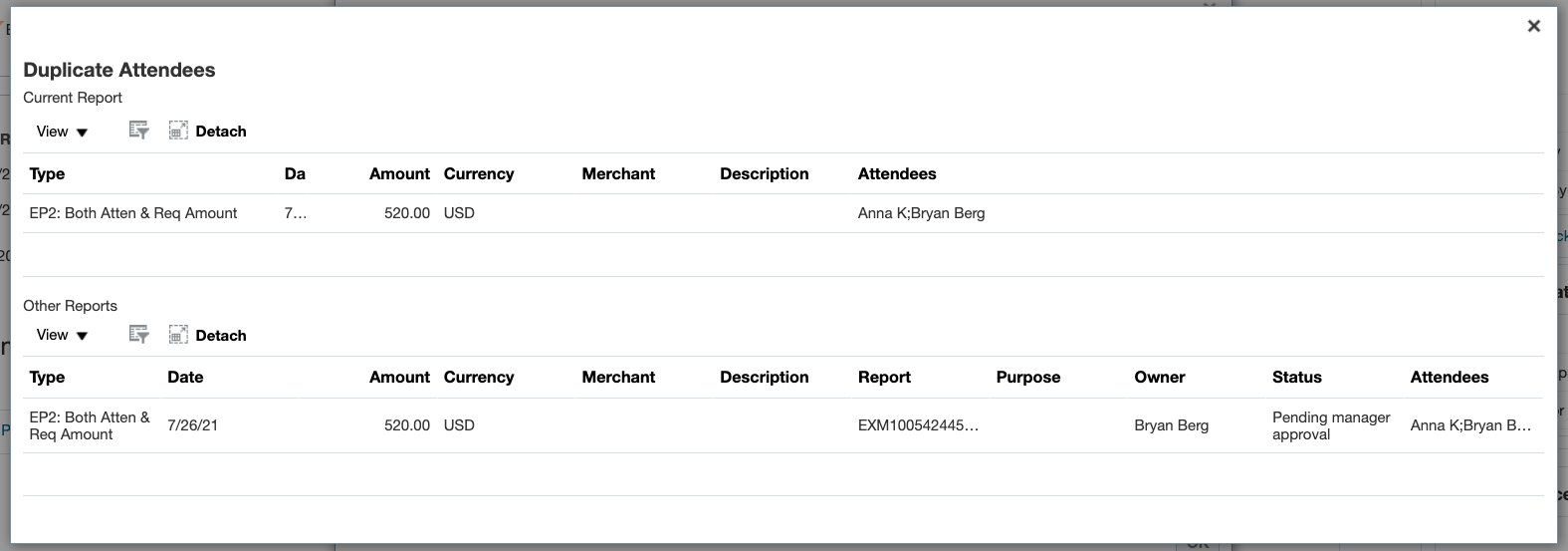Click the Status column header in Other Reports
The image size is (1568, 551).
pos(1296,377)
